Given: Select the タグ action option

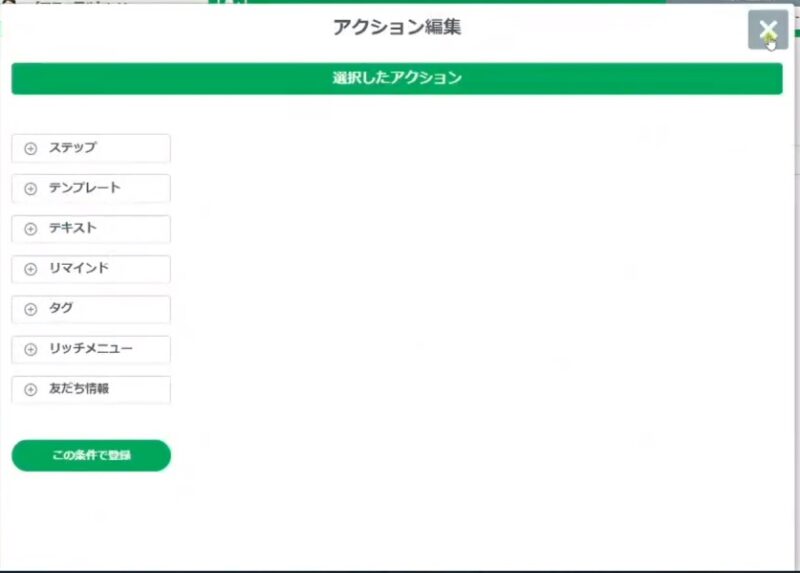Looking at the screenshot, I should tap(91, 309).
